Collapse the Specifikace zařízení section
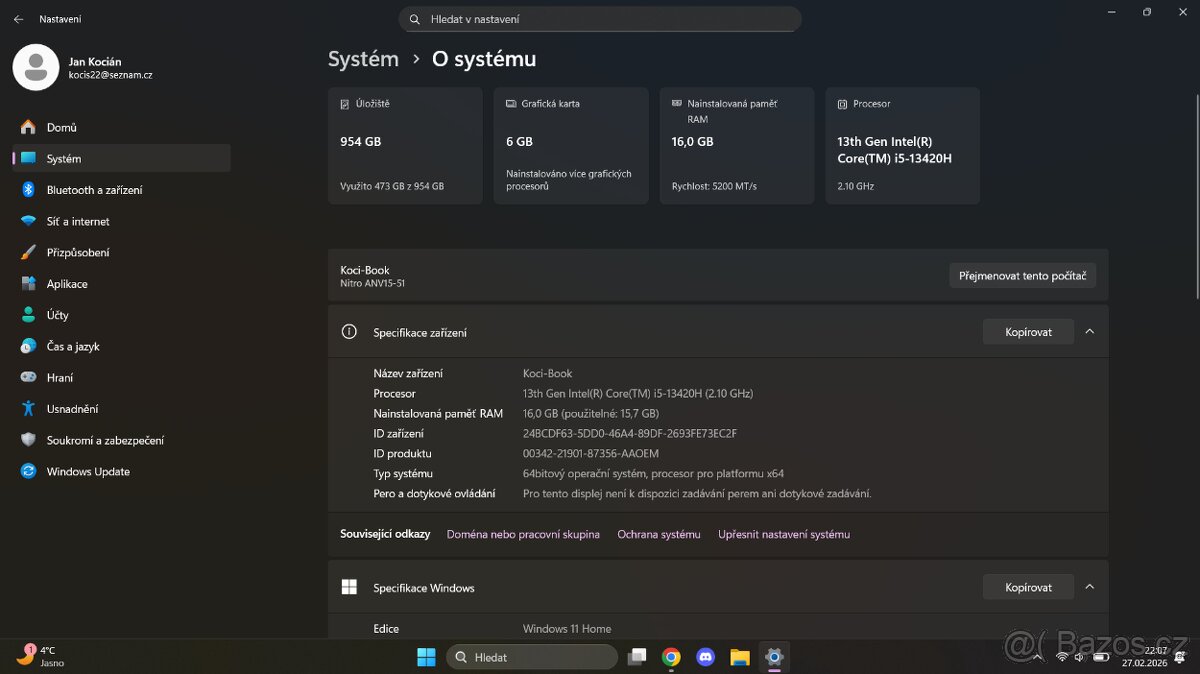The height and width of the screenshot is (674, 1200). [1089, 331]
